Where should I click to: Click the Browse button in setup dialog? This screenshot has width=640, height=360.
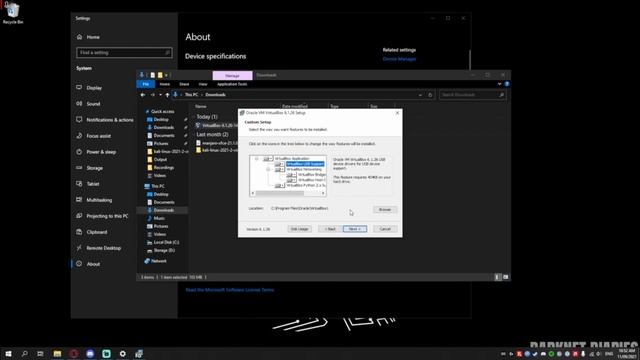(x=384, y=209)
